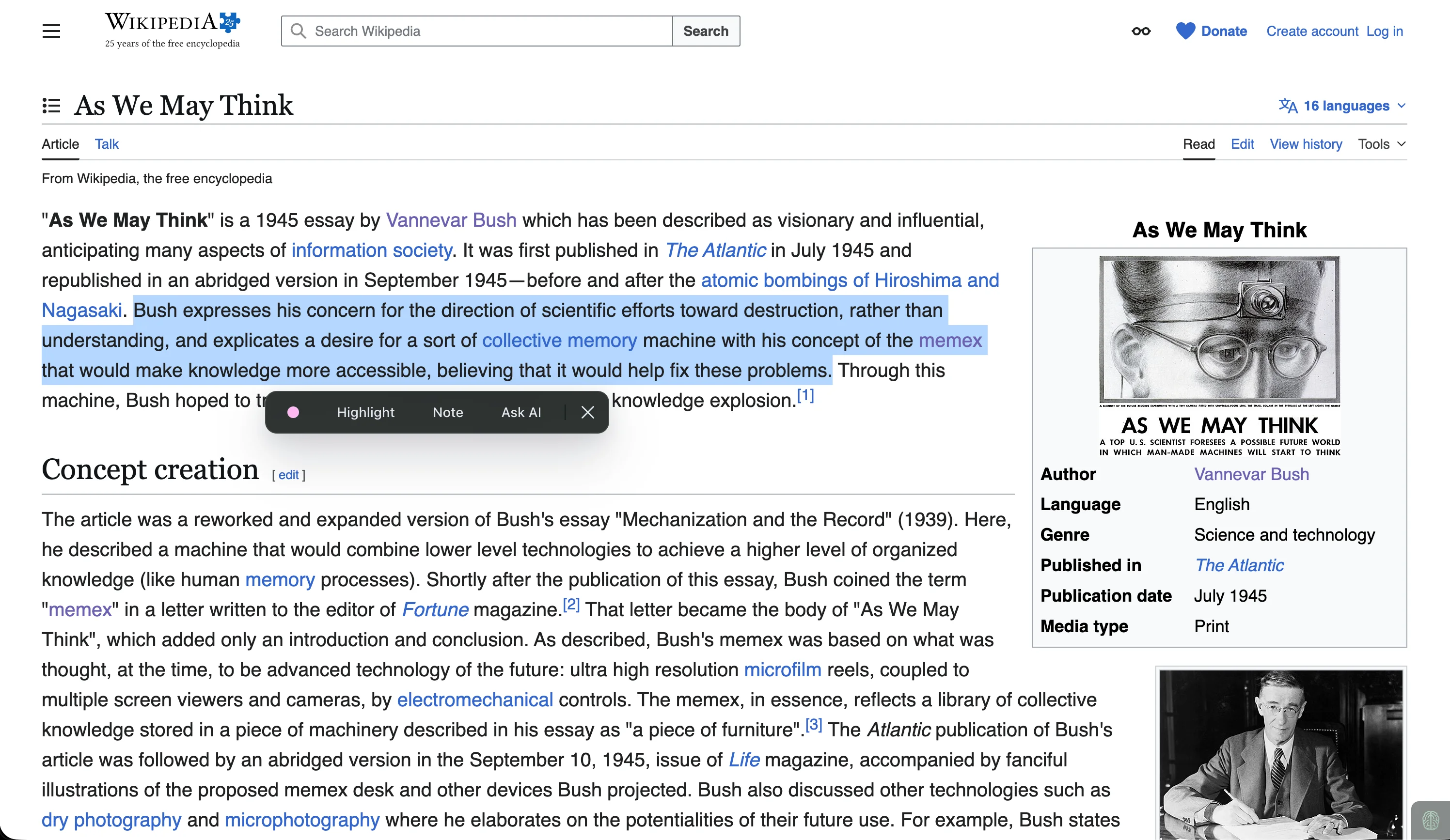Click the Log in link

pos(1385,31)
